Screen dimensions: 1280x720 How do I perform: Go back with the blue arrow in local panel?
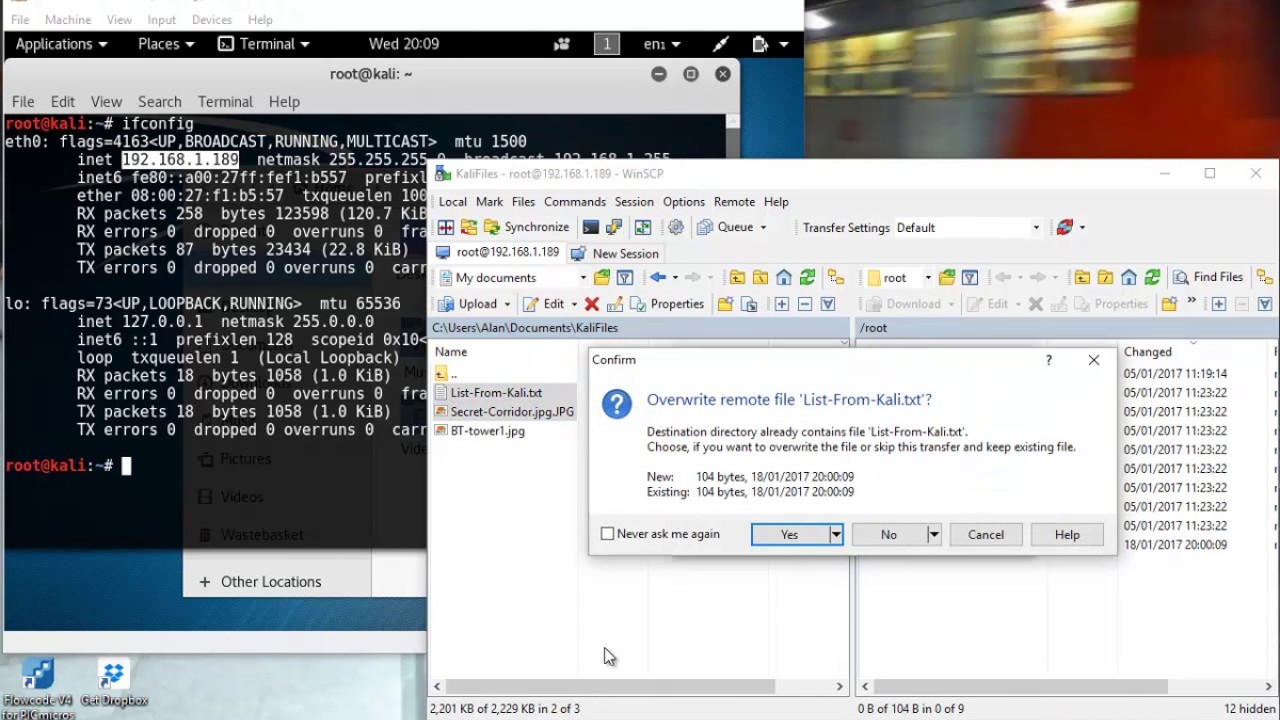click(658, 277)
